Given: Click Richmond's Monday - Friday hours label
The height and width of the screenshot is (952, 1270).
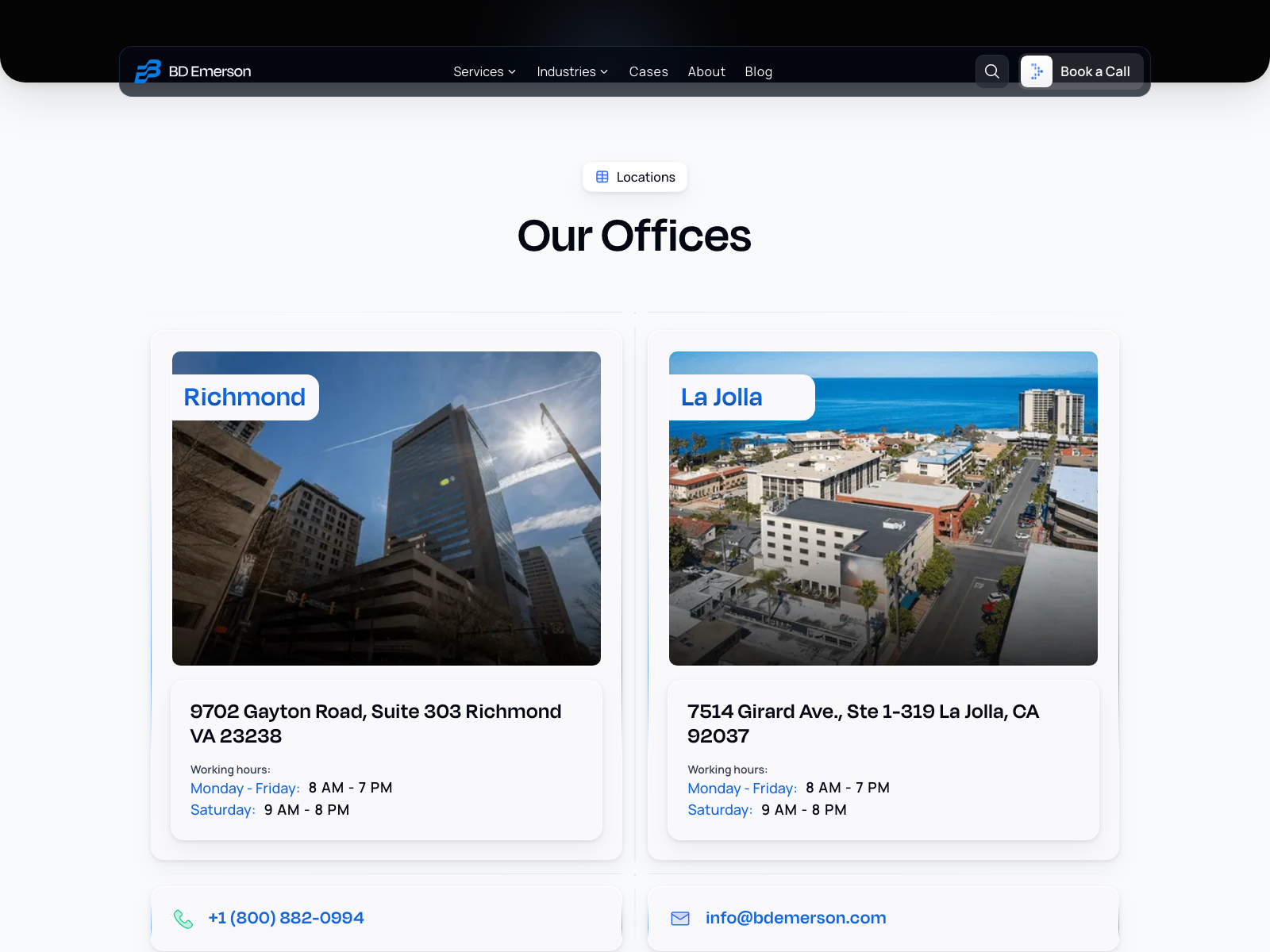Looking at the screenshot, I should click(245, 789).
